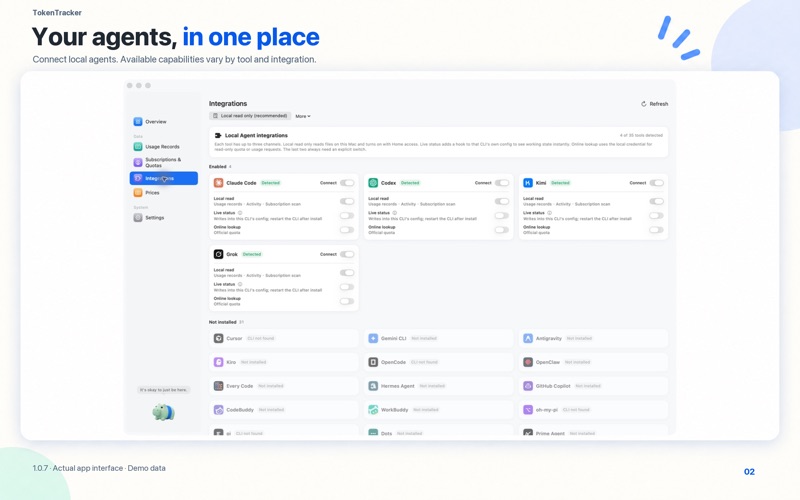
Task: Toggle Local read for Claude Code
Action: coord(347,201)
